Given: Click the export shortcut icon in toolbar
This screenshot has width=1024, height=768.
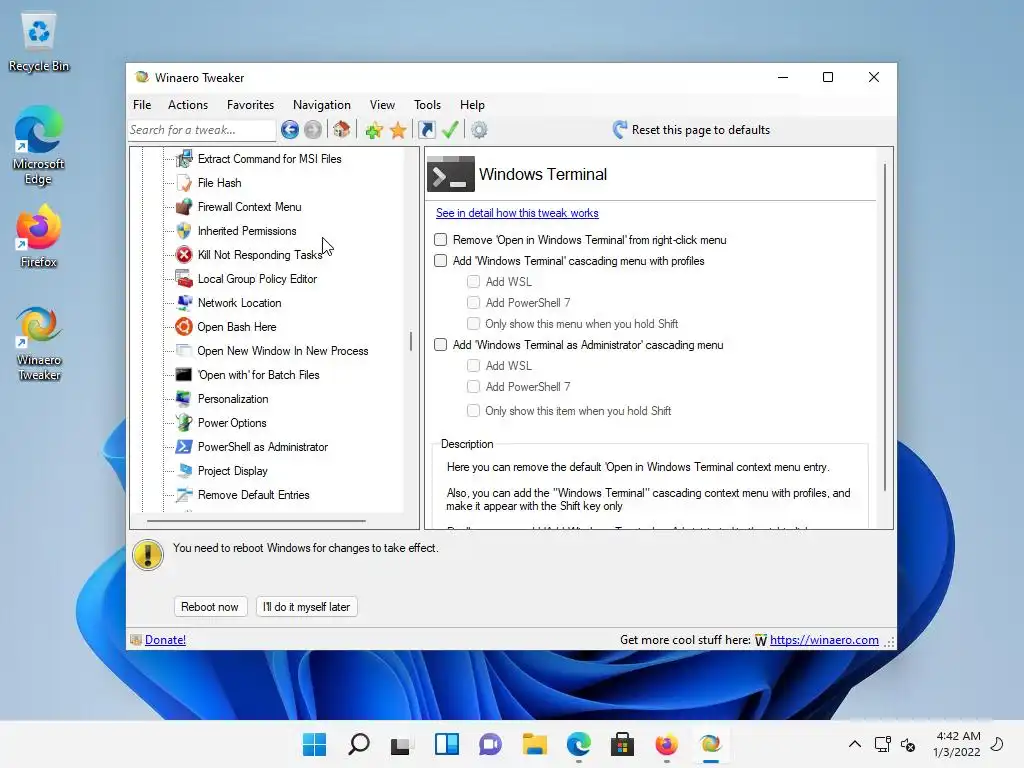Looking at the screenshot, I should (426, 130).
